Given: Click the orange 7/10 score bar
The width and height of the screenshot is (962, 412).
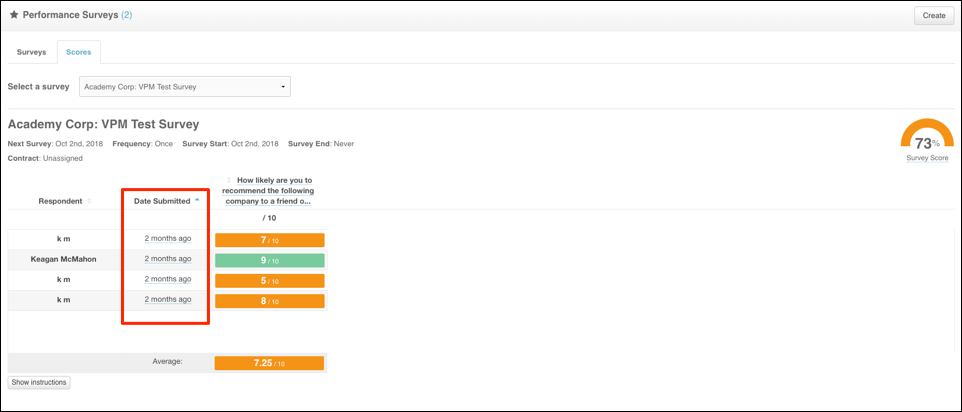Looking at the screenshot, I should click(x=269, y=240).
